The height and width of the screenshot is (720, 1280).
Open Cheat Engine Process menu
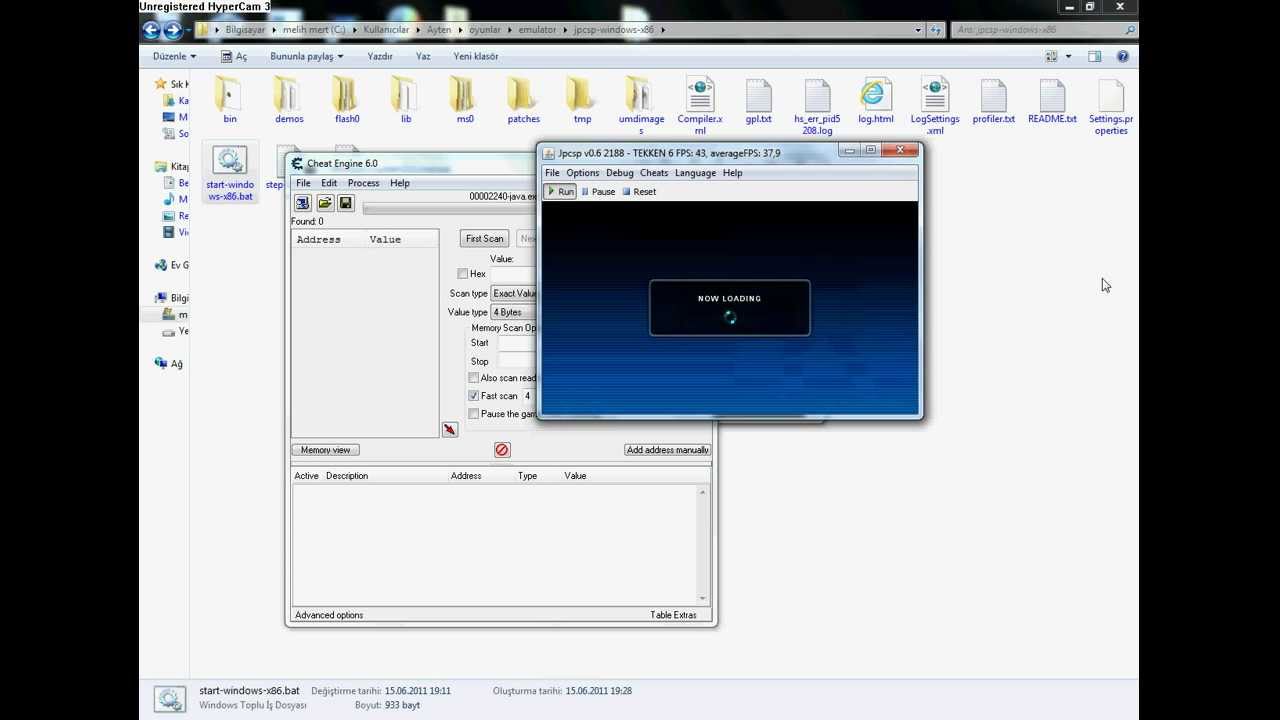click(x=363, y=183)
